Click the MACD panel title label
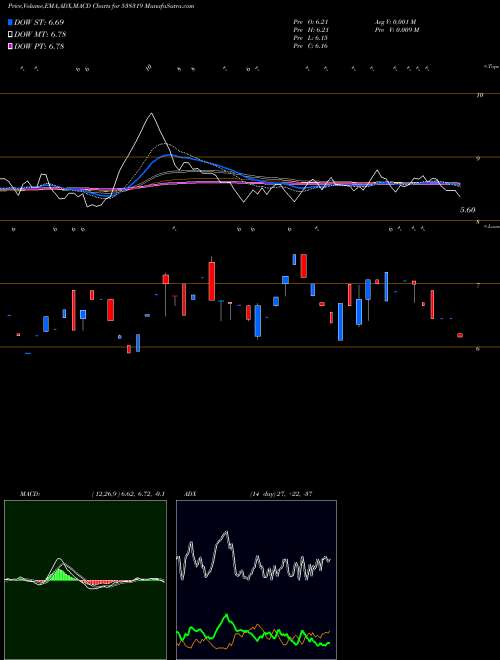500x660 pixels. click(x=29, y=494)
